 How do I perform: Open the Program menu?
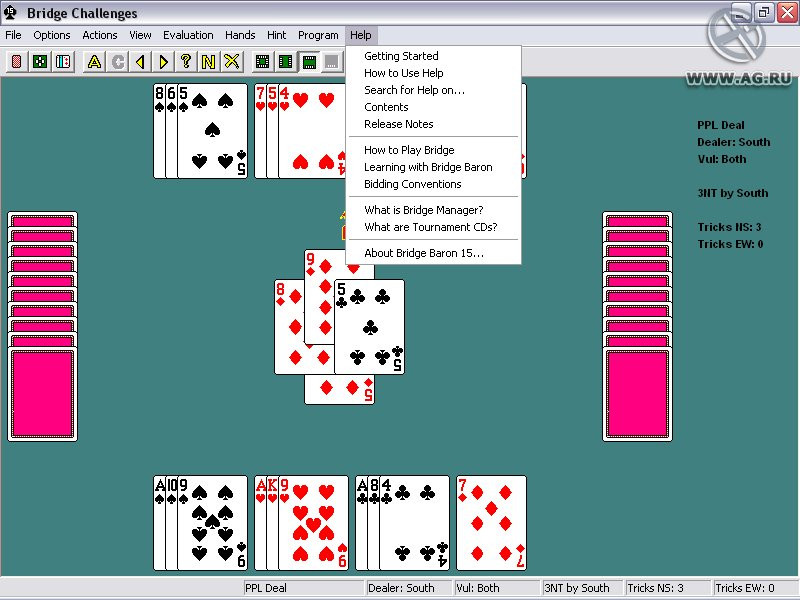point(318,35)
